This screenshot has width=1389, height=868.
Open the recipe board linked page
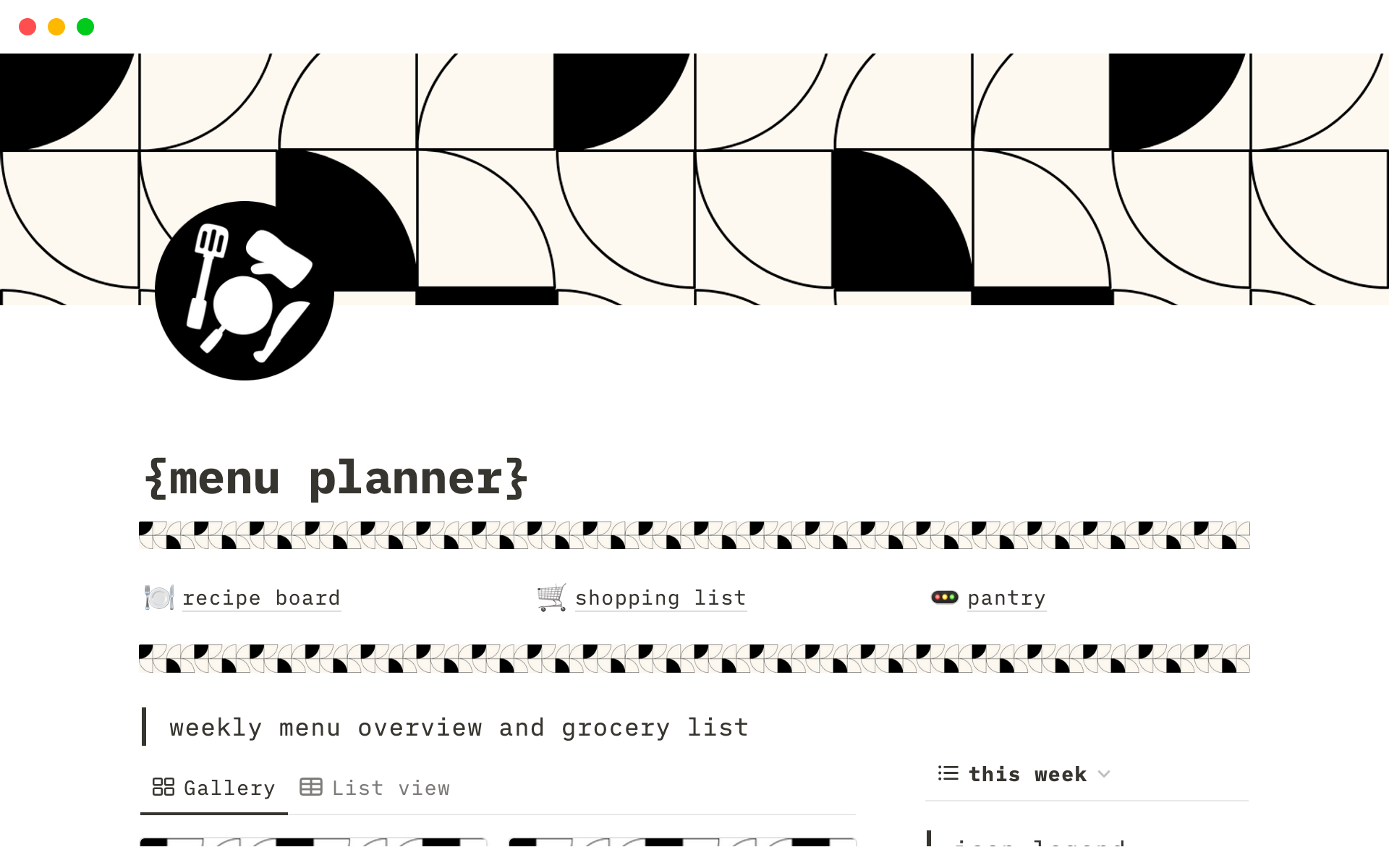coord(261,597)
